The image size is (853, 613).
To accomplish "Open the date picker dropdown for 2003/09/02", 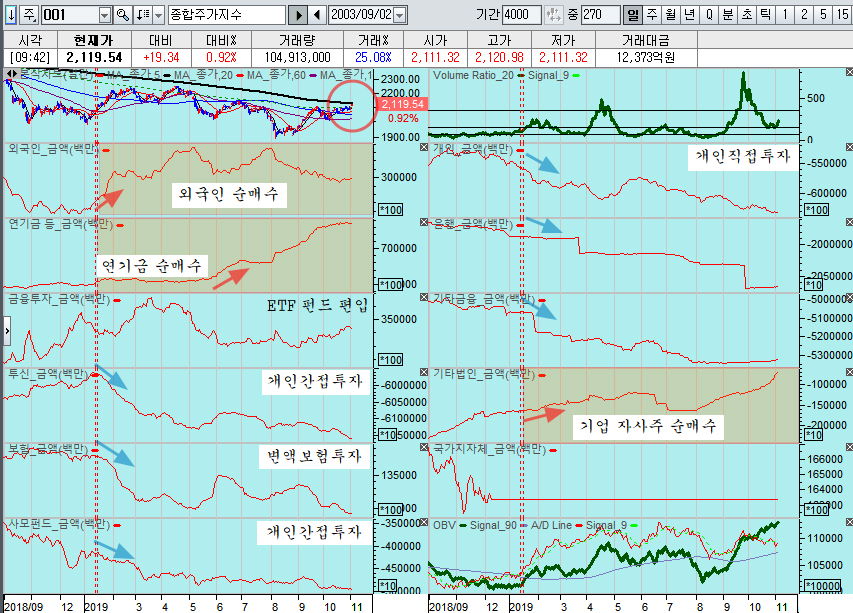I will click(x=400, y=16).
